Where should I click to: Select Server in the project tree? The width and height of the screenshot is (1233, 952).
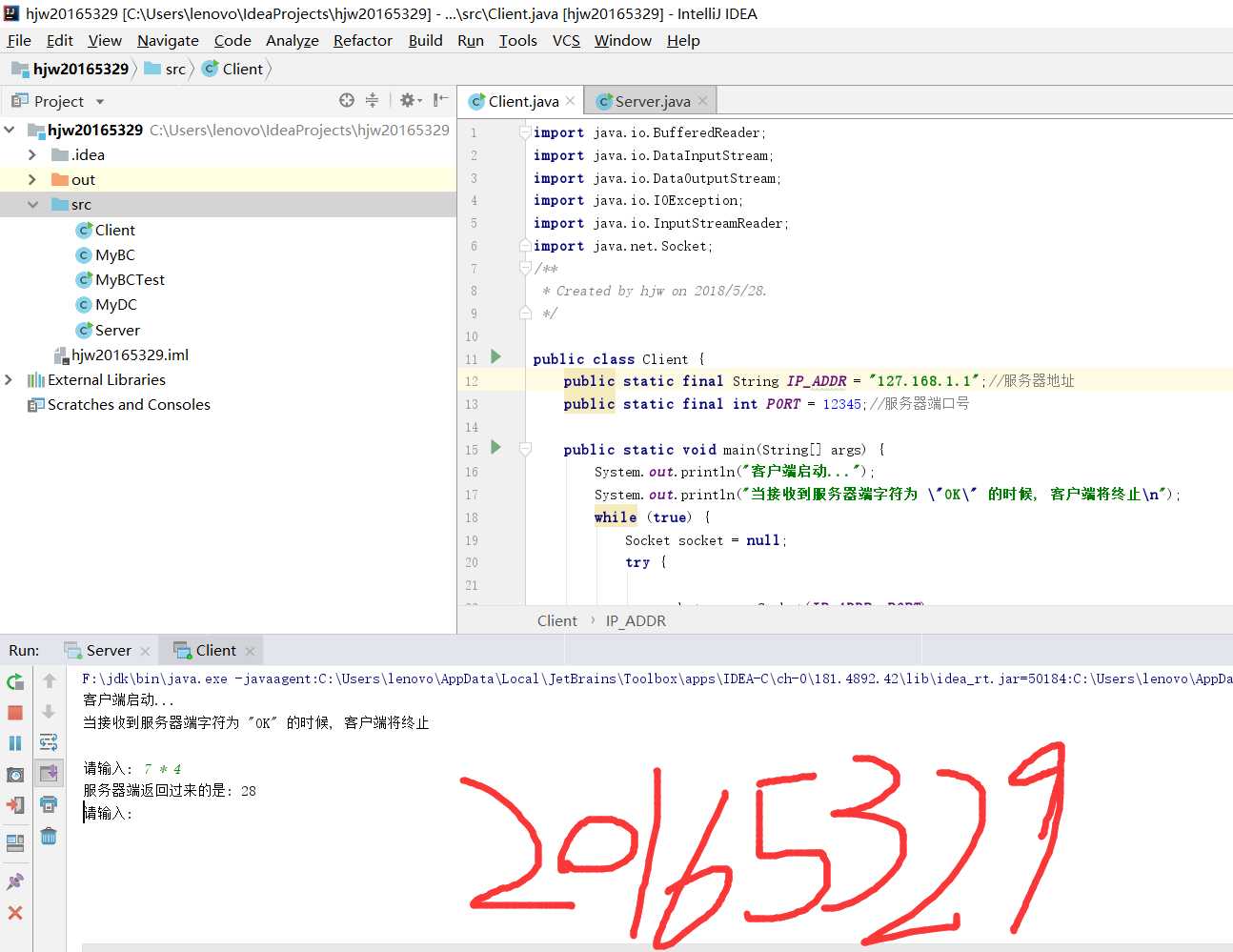117,330
